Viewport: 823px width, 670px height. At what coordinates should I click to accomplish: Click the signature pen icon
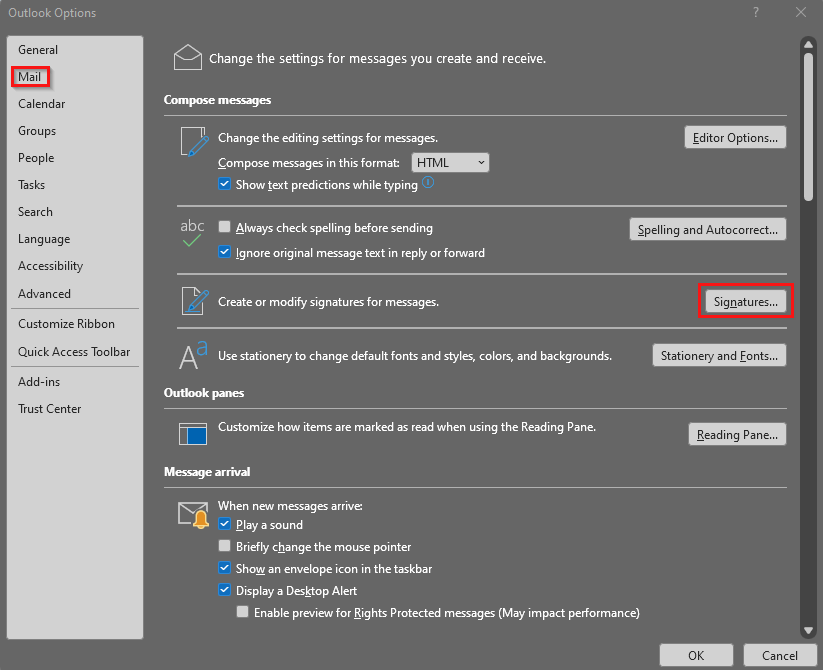coord(192,301)
